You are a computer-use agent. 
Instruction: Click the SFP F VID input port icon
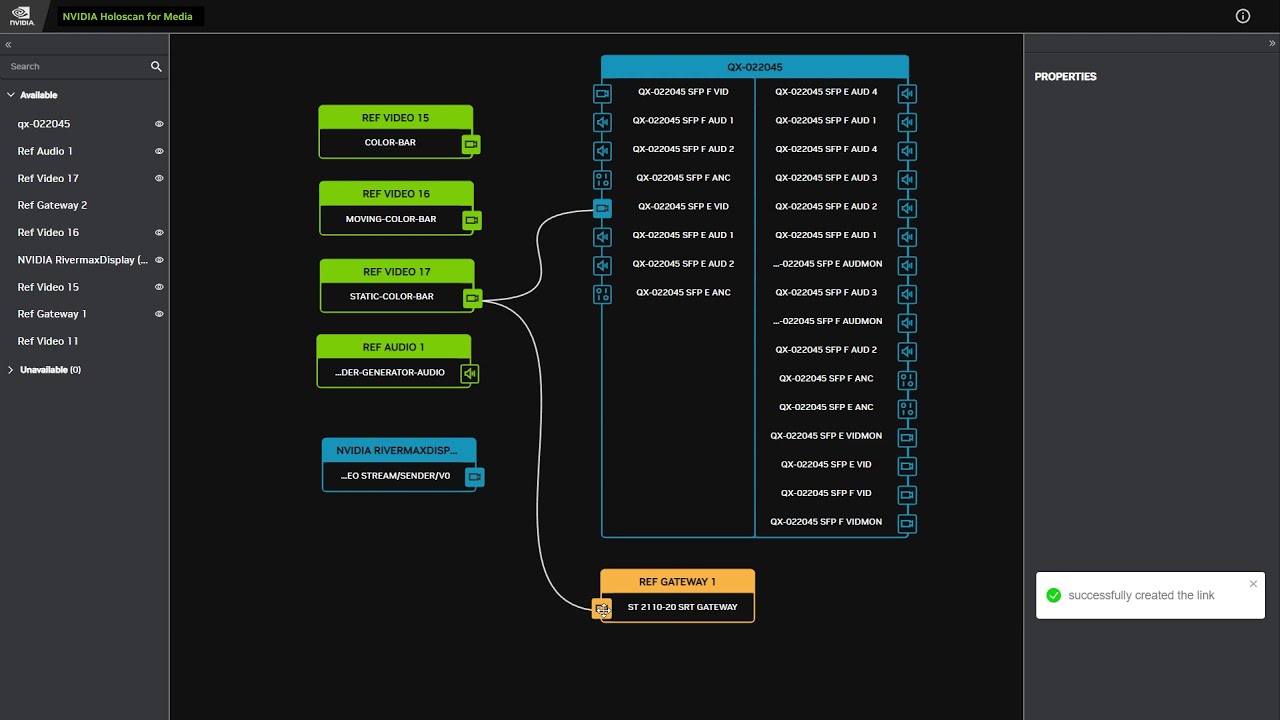click(x=602, y=93)
